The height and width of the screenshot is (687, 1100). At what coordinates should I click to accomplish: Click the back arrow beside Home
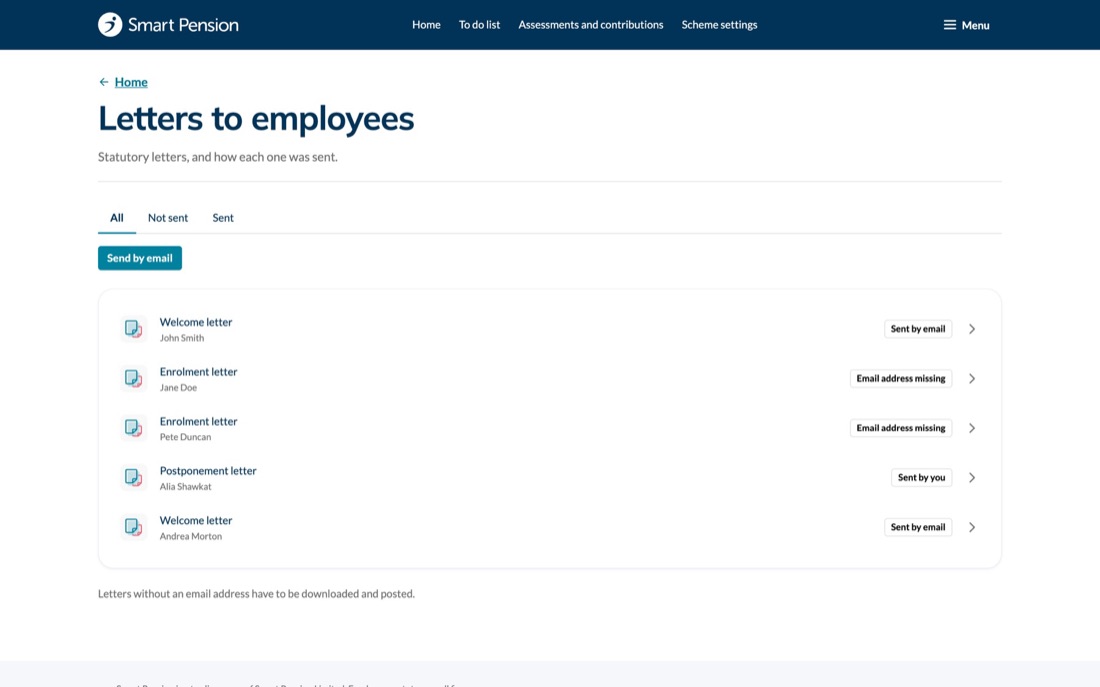[x=104, y=82]
